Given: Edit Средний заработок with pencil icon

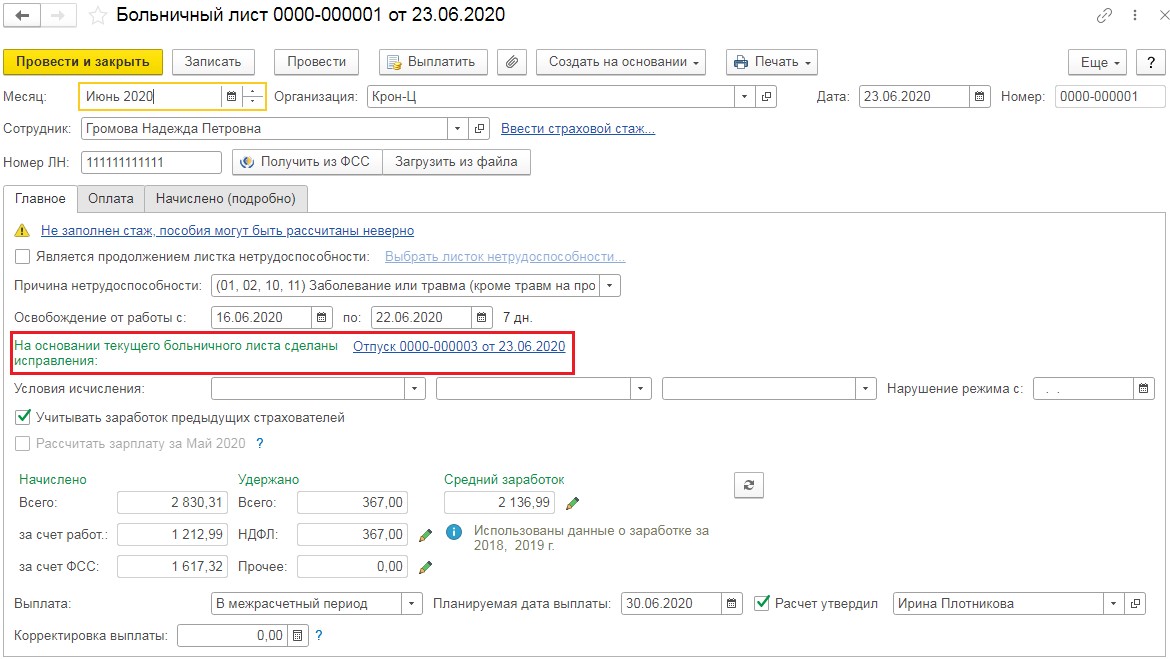Looking at the screenshot, I should point(572,502).
